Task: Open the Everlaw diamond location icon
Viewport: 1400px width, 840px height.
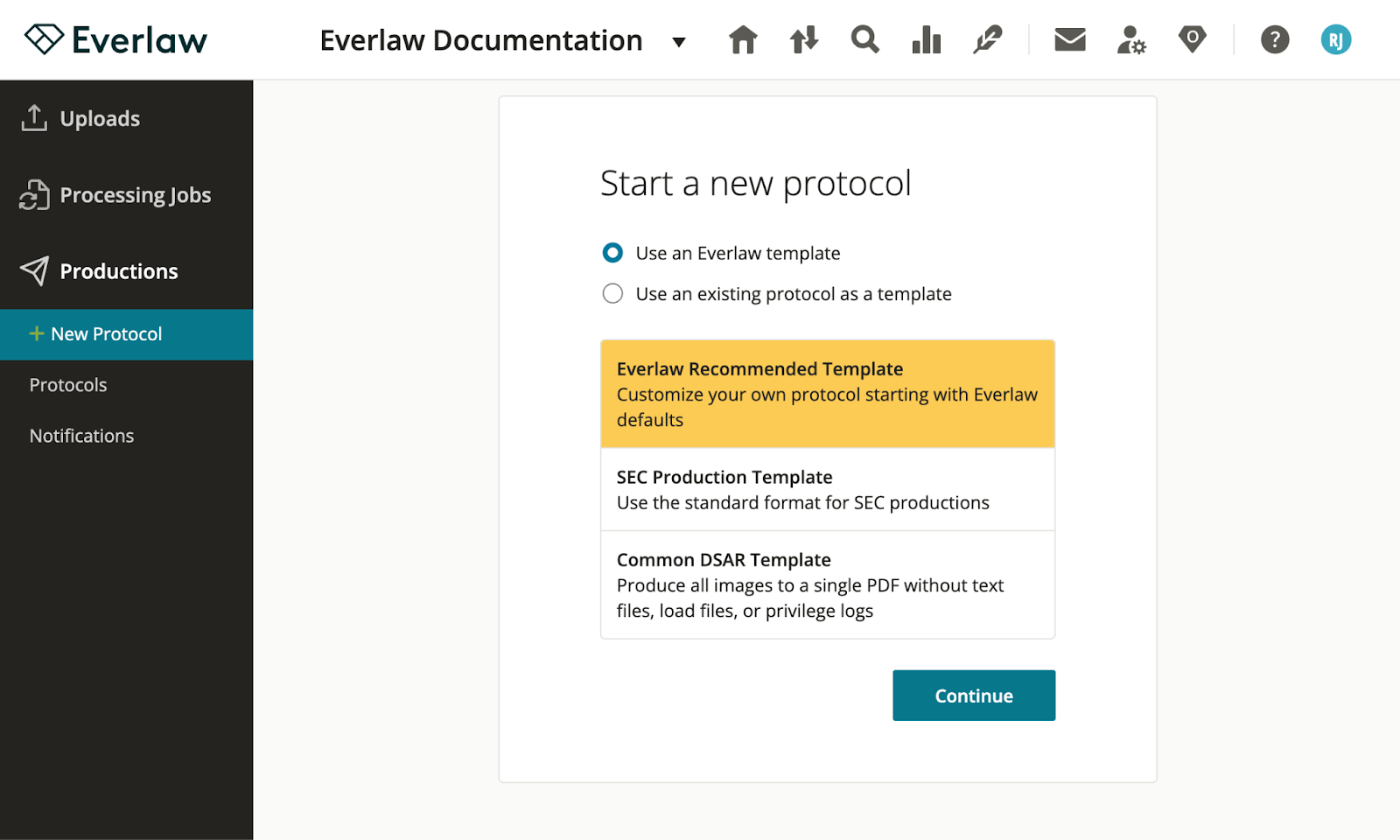Action: click(1192, 39)
